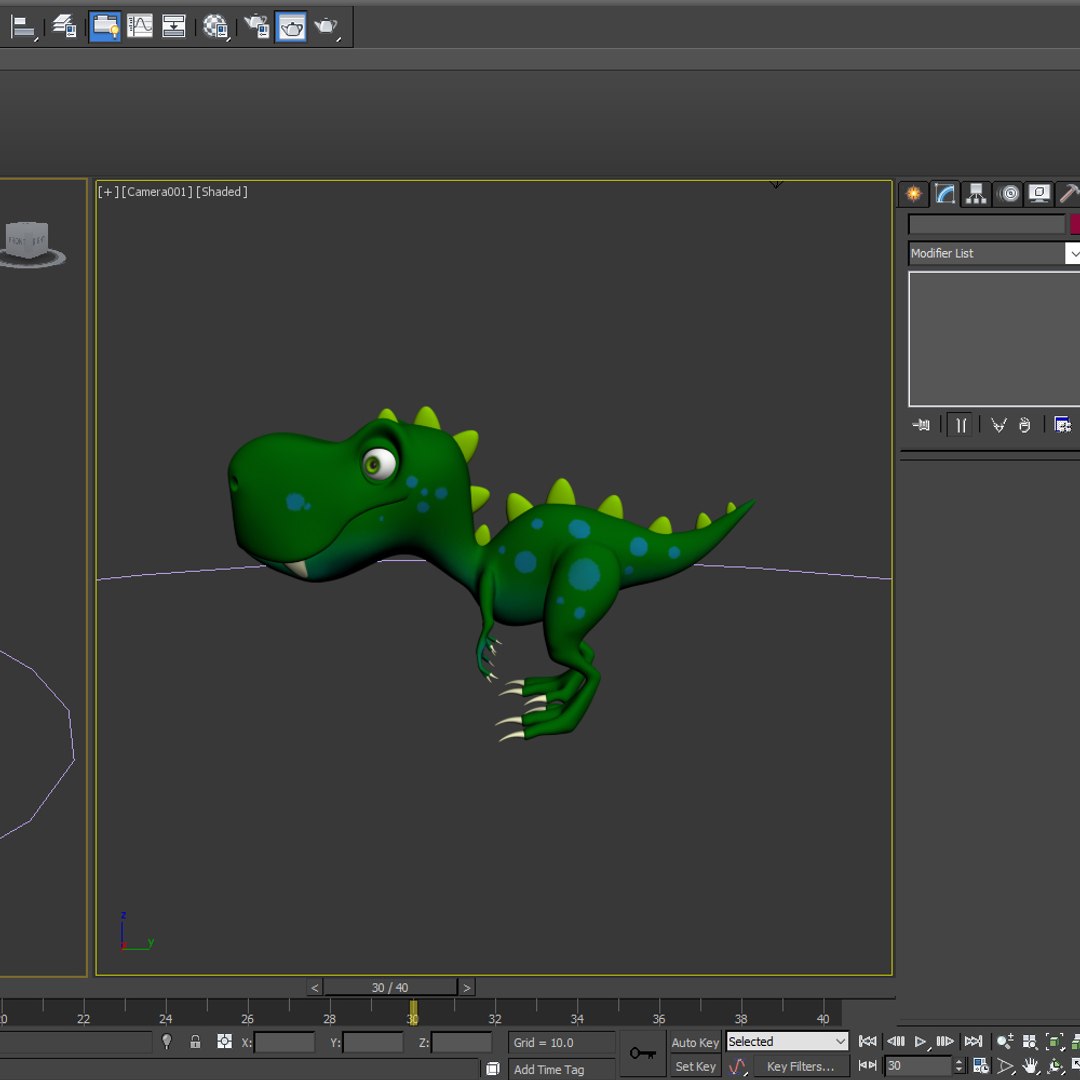The height and width of the screenshot is (1080, 1080).
Task: Go to Start frame
Action: 867,1041
